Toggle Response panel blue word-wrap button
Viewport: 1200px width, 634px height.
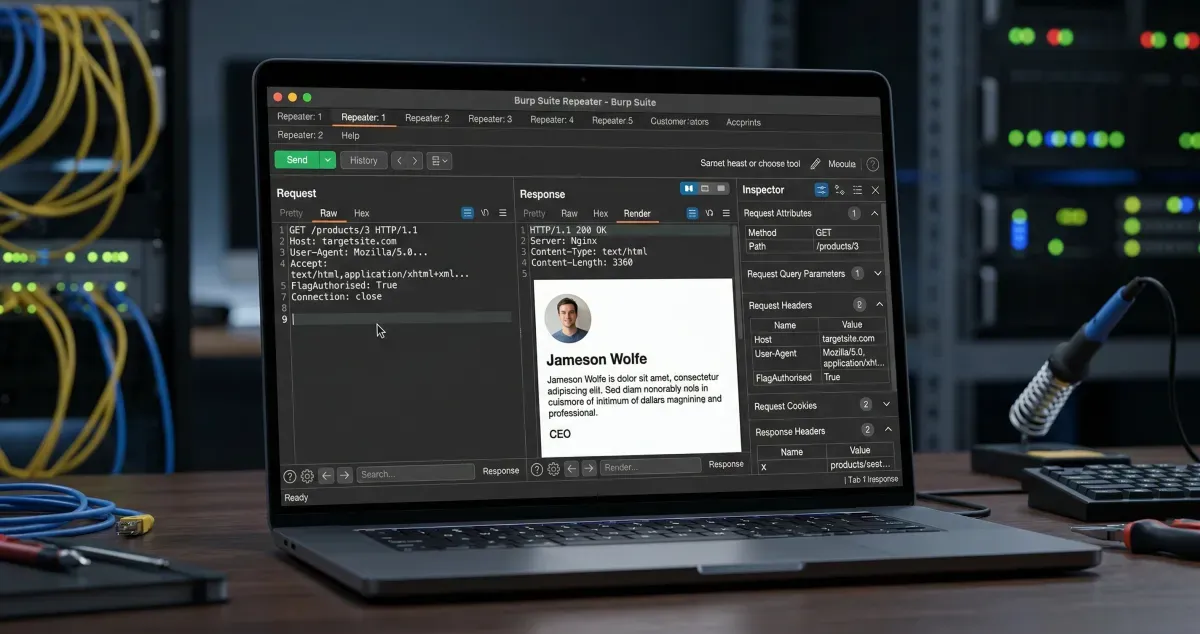coord(691,213)
